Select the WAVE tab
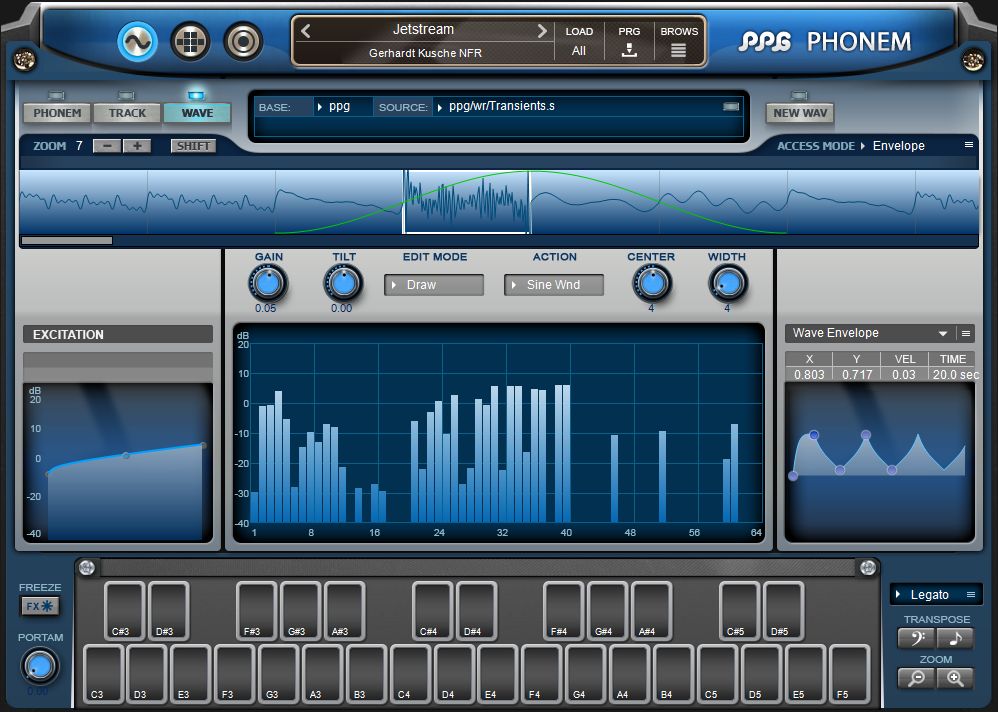998x712 pixels. click(197, 113)
